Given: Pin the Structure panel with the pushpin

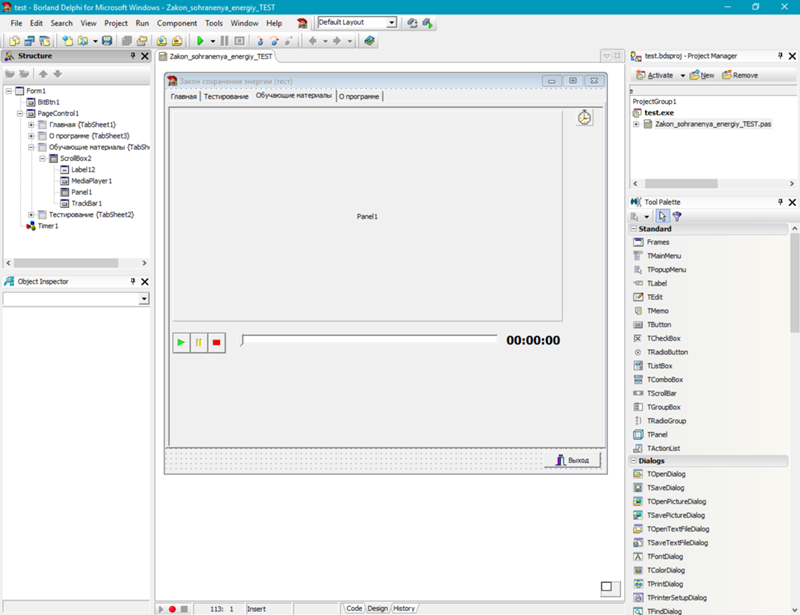Looking at the screenshot, I should (133, 57).
